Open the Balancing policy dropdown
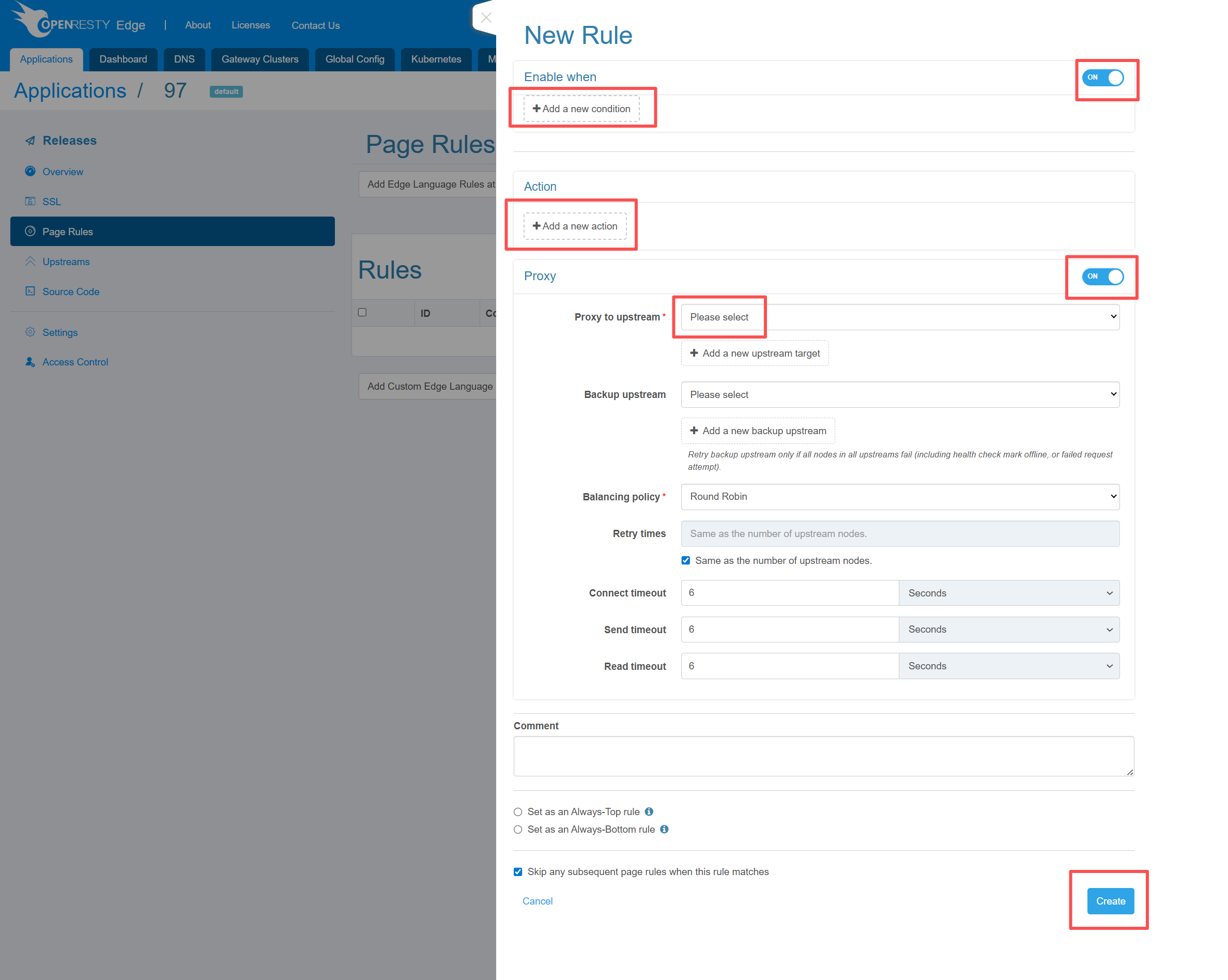The image size is (1228, 980). tap(900, 496)
